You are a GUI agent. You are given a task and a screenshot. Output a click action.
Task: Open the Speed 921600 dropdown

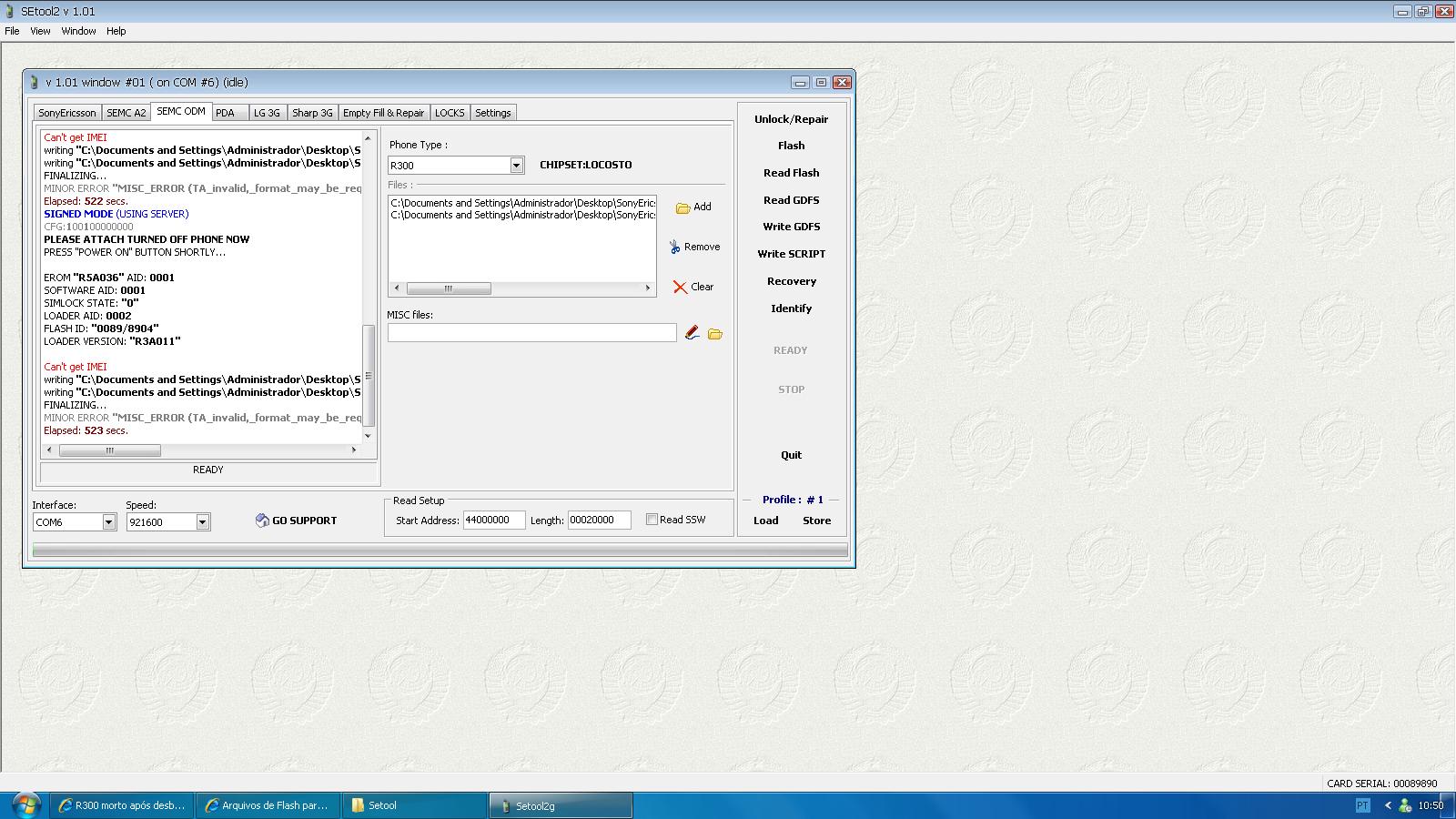point(203,522)
